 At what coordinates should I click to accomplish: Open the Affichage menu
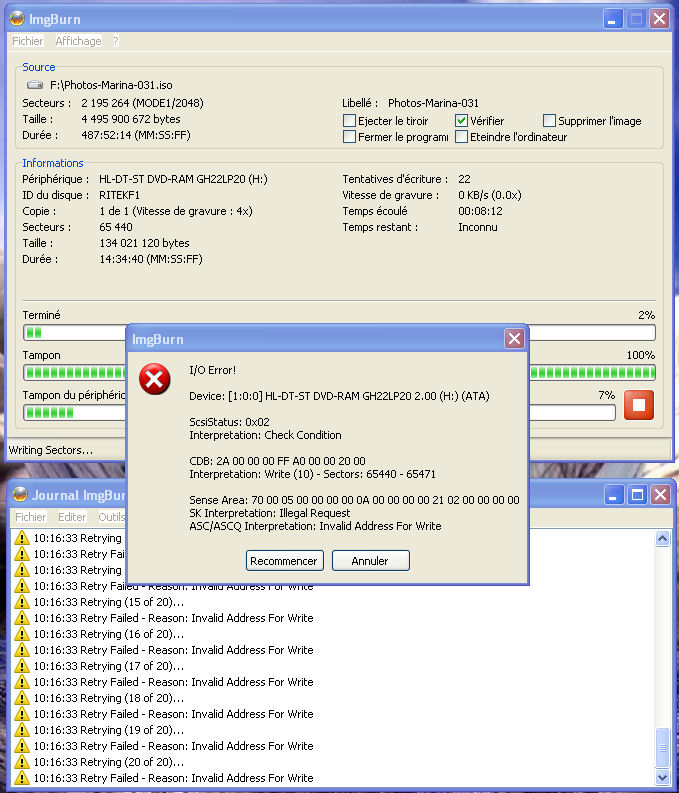78,41
